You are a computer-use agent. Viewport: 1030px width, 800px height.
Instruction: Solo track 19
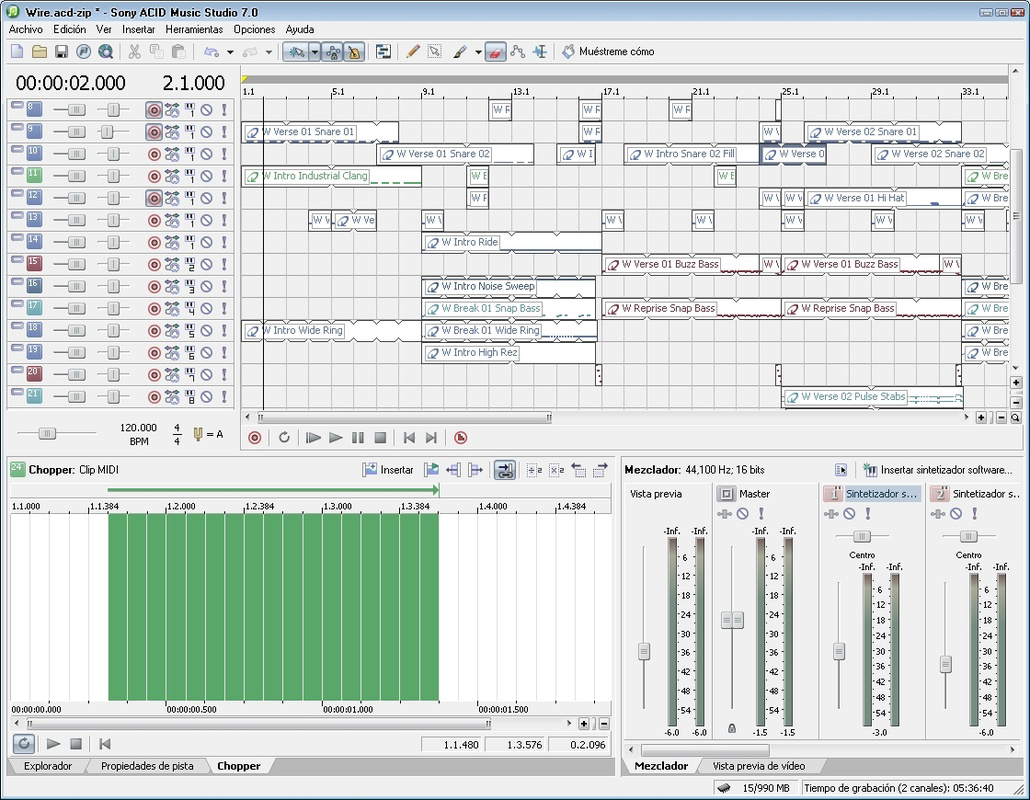[x=224, y=353]
